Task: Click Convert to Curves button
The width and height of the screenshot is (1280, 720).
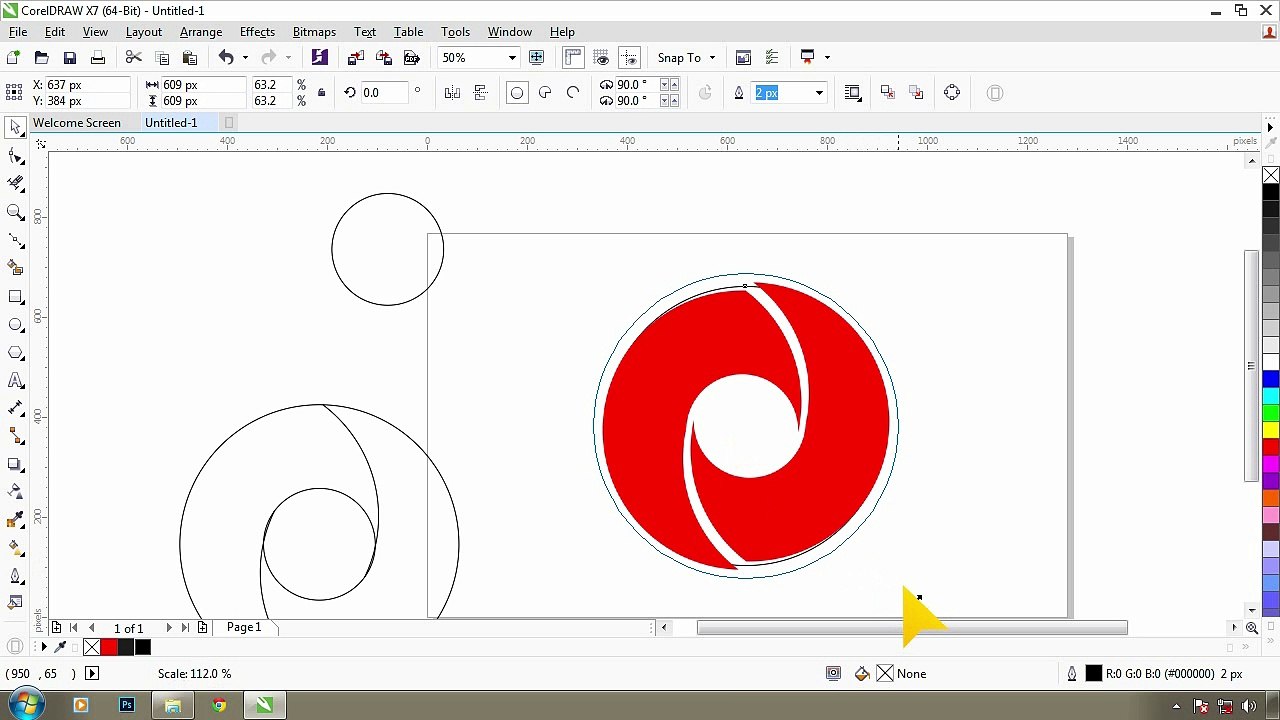Action: pos(951,93)
